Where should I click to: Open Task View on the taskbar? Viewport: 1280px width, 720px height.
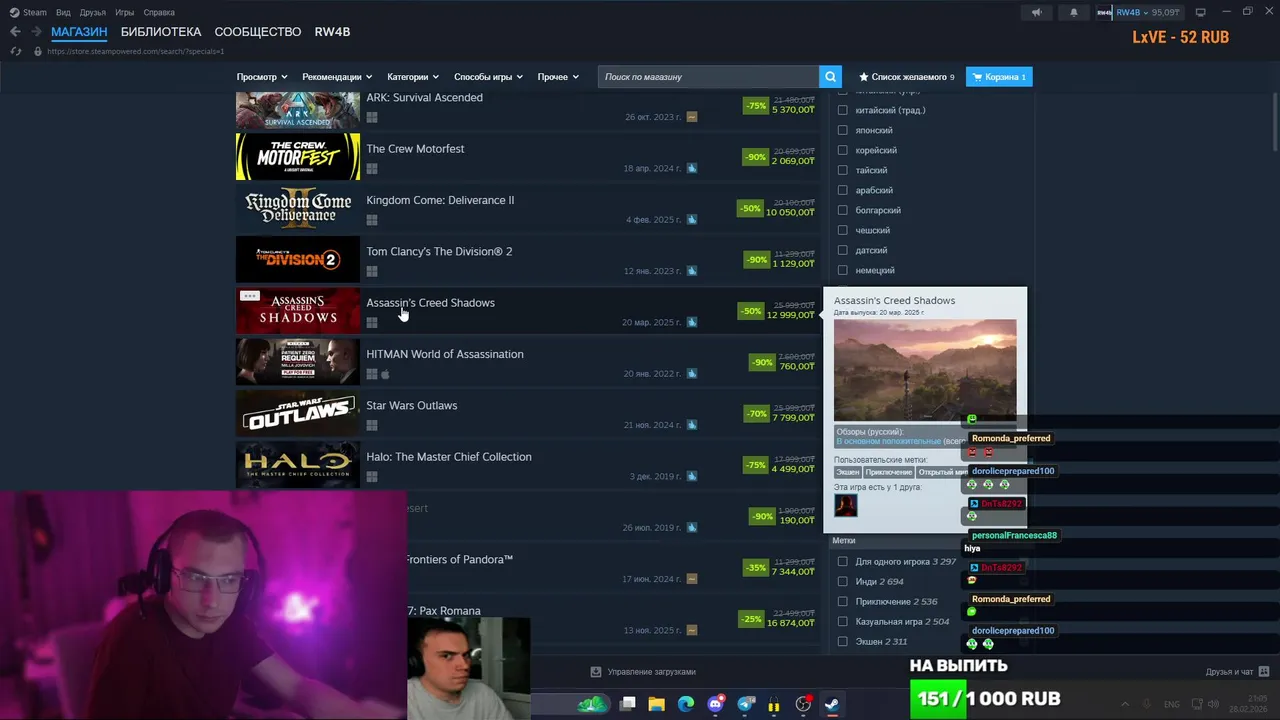[x=628, y=704]
